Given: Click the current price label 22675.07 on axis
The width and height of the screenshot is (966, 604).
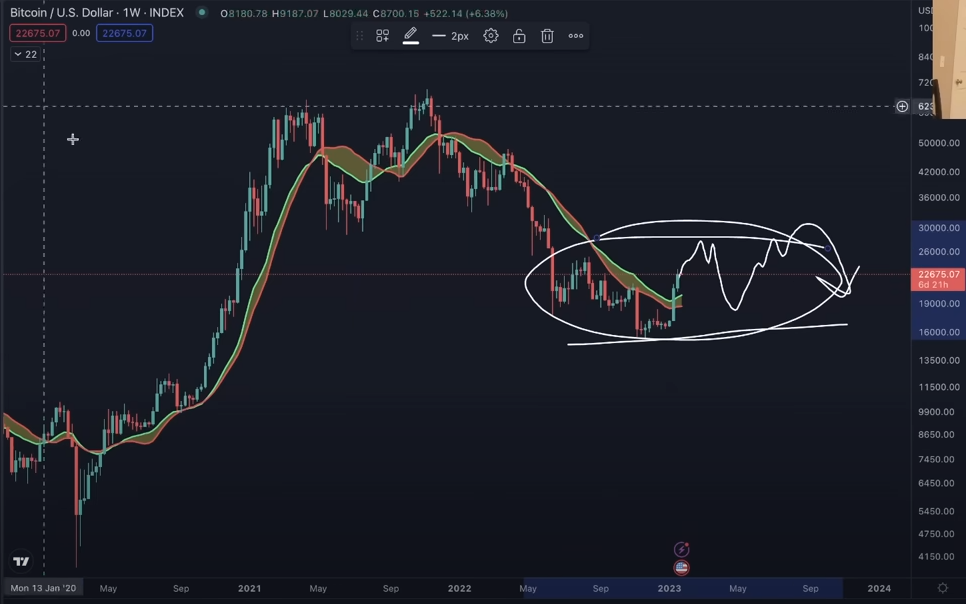Looking at the screenshot, I should click(938, 279).
